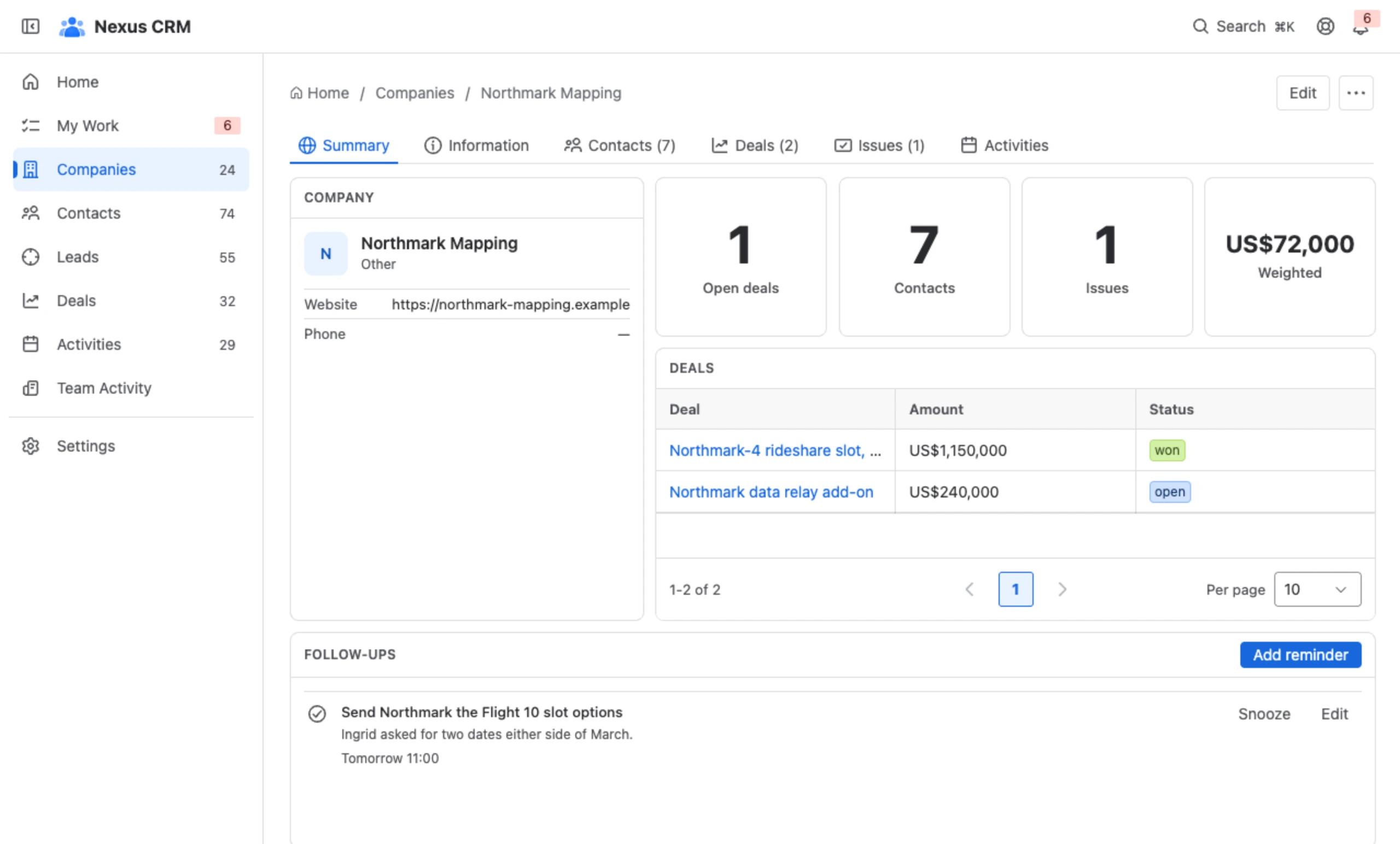Screen dimensions: 1400x844
Task: Open Northmark-4 rideshare slot deal link
Action: pyautogui.click(x=775, y=450)
